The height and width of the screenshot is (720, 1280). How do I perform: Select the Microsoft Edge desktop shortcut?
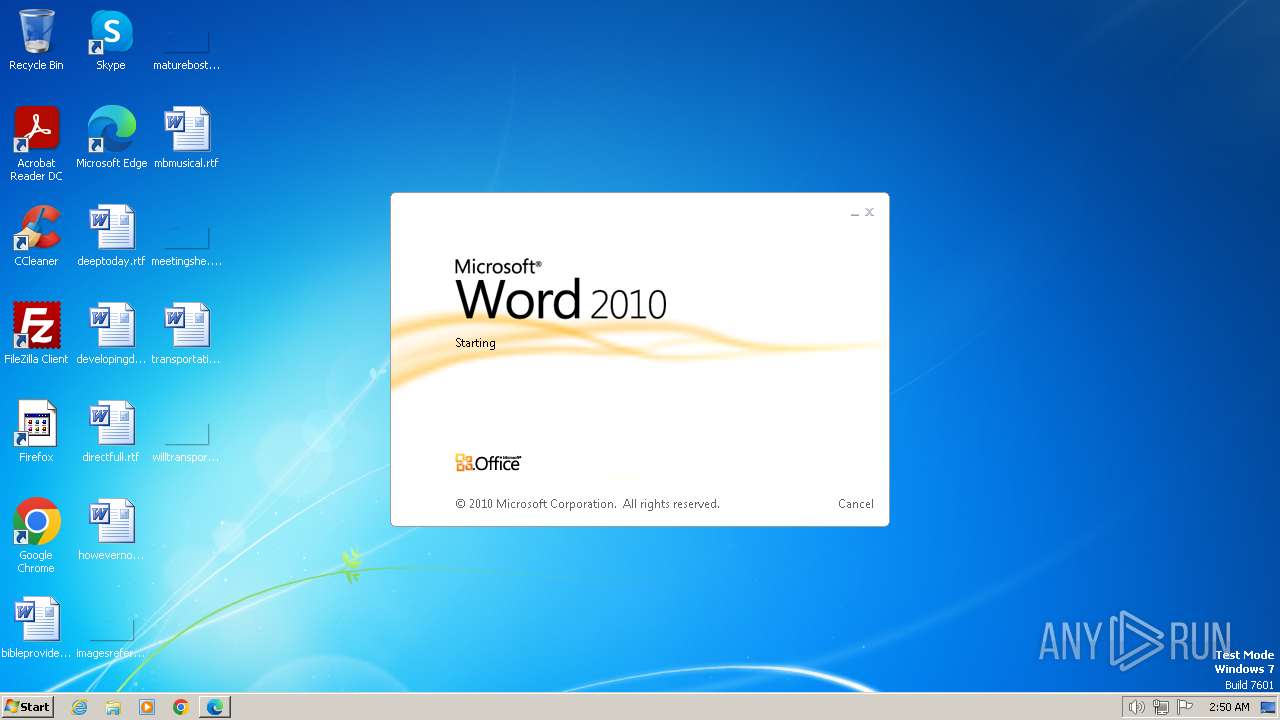(111, 138)
